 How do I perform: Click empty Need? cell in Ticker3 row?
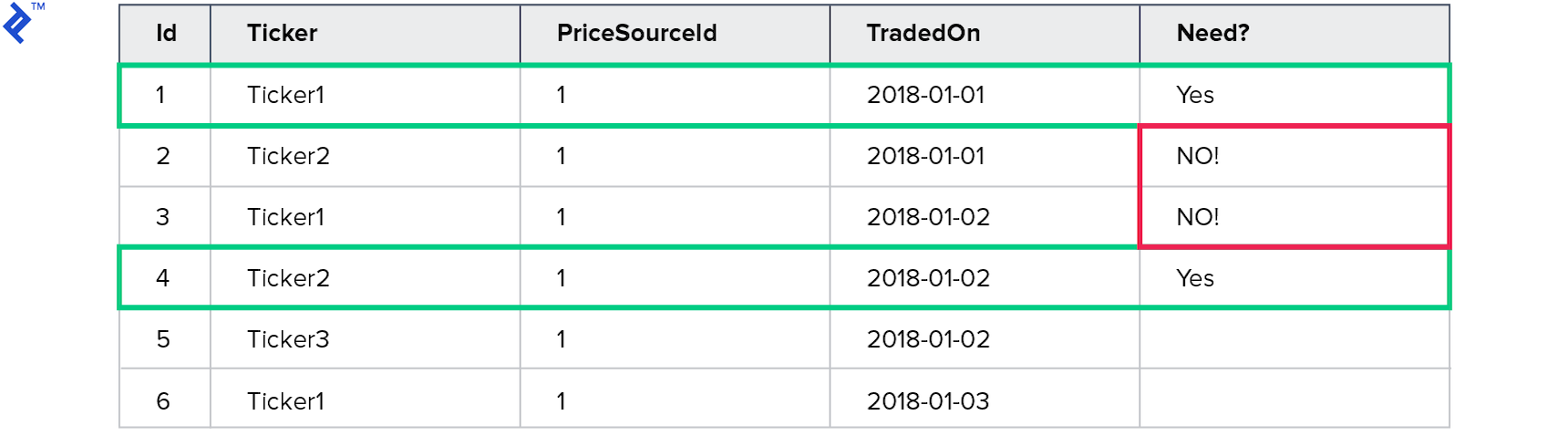pyautogui.click(x=1293, y=339)
